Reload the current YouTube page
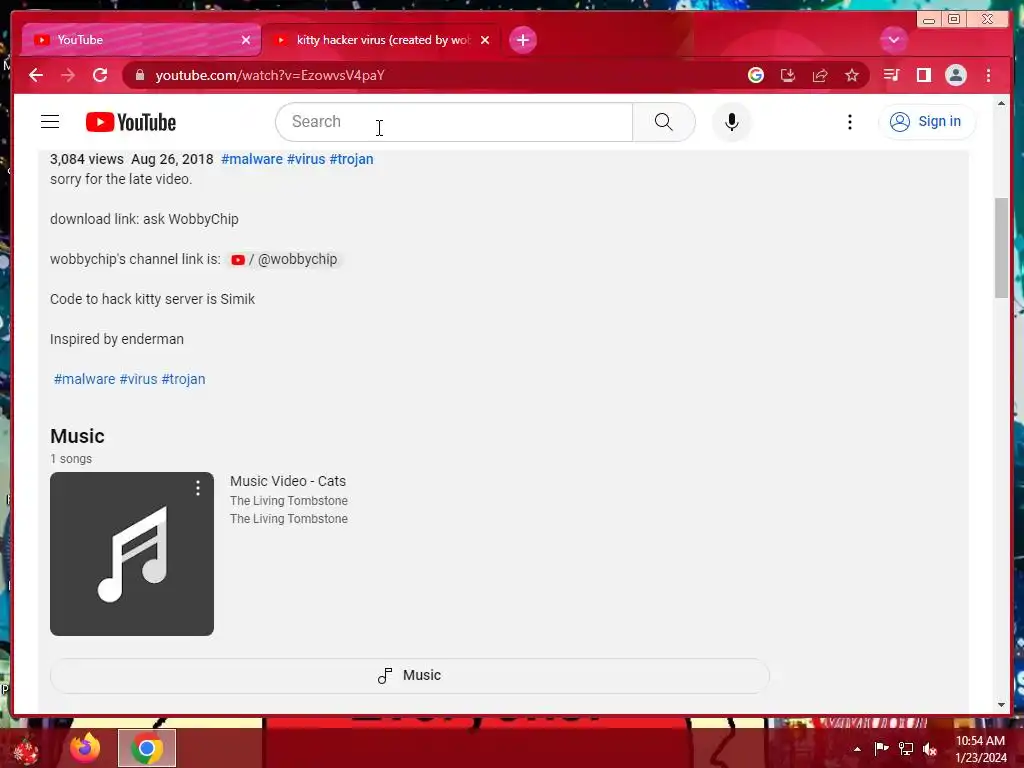1024x768 pixels. point(100,75)
